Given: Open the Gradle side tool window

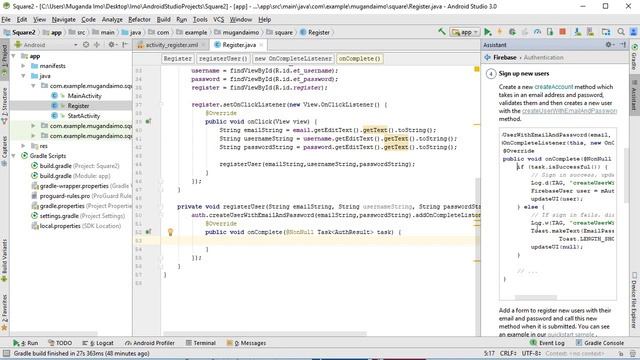Looking at the screenshot, I should point(635,56).
